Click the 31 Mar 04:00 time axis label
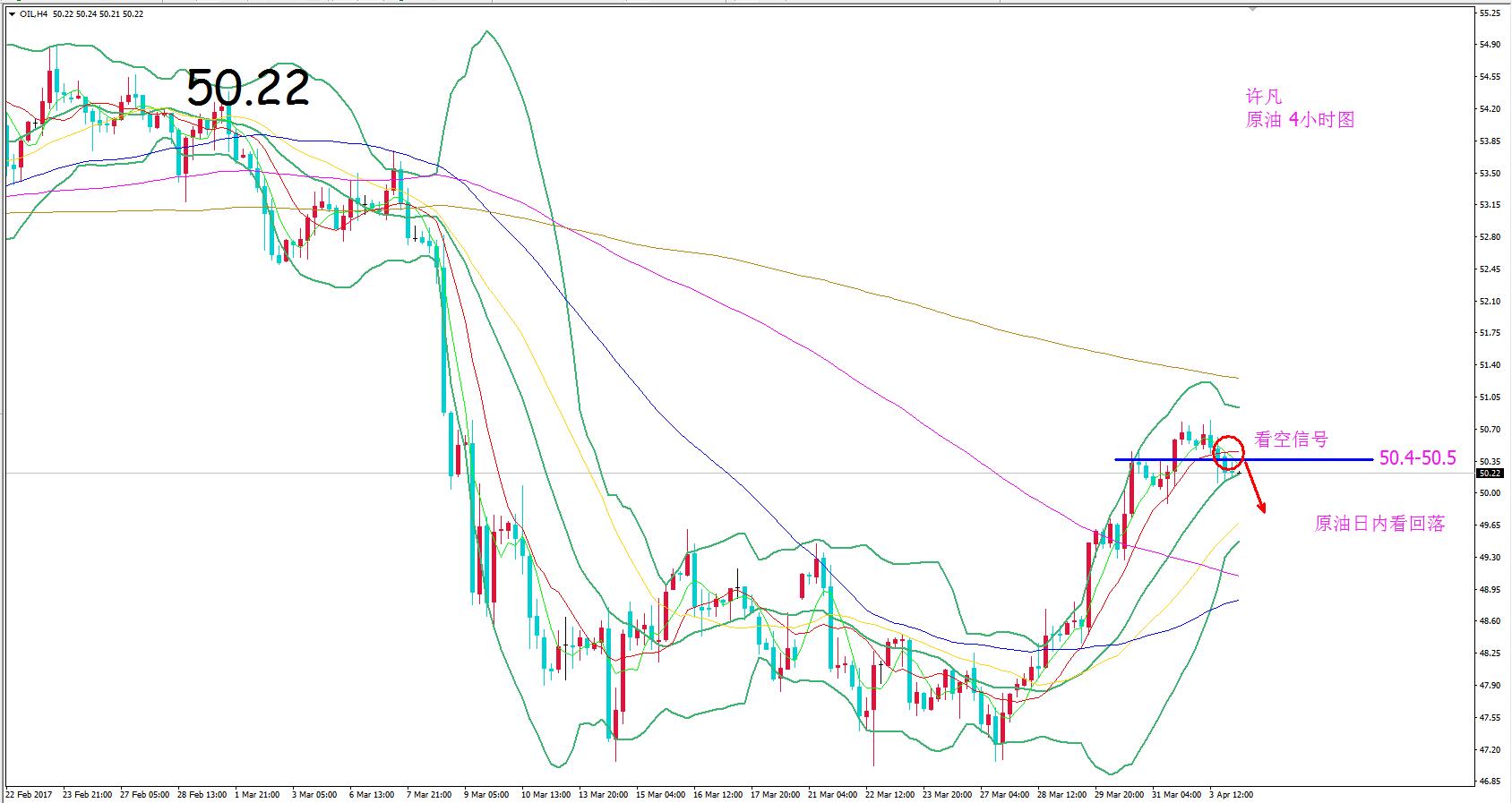The image size is (1512, 803). pos(1176,795)
